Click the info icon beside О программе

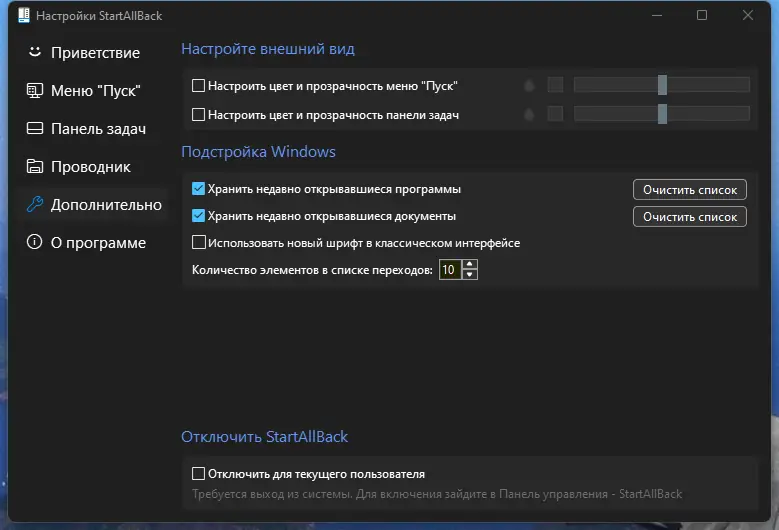pos(34,242)
